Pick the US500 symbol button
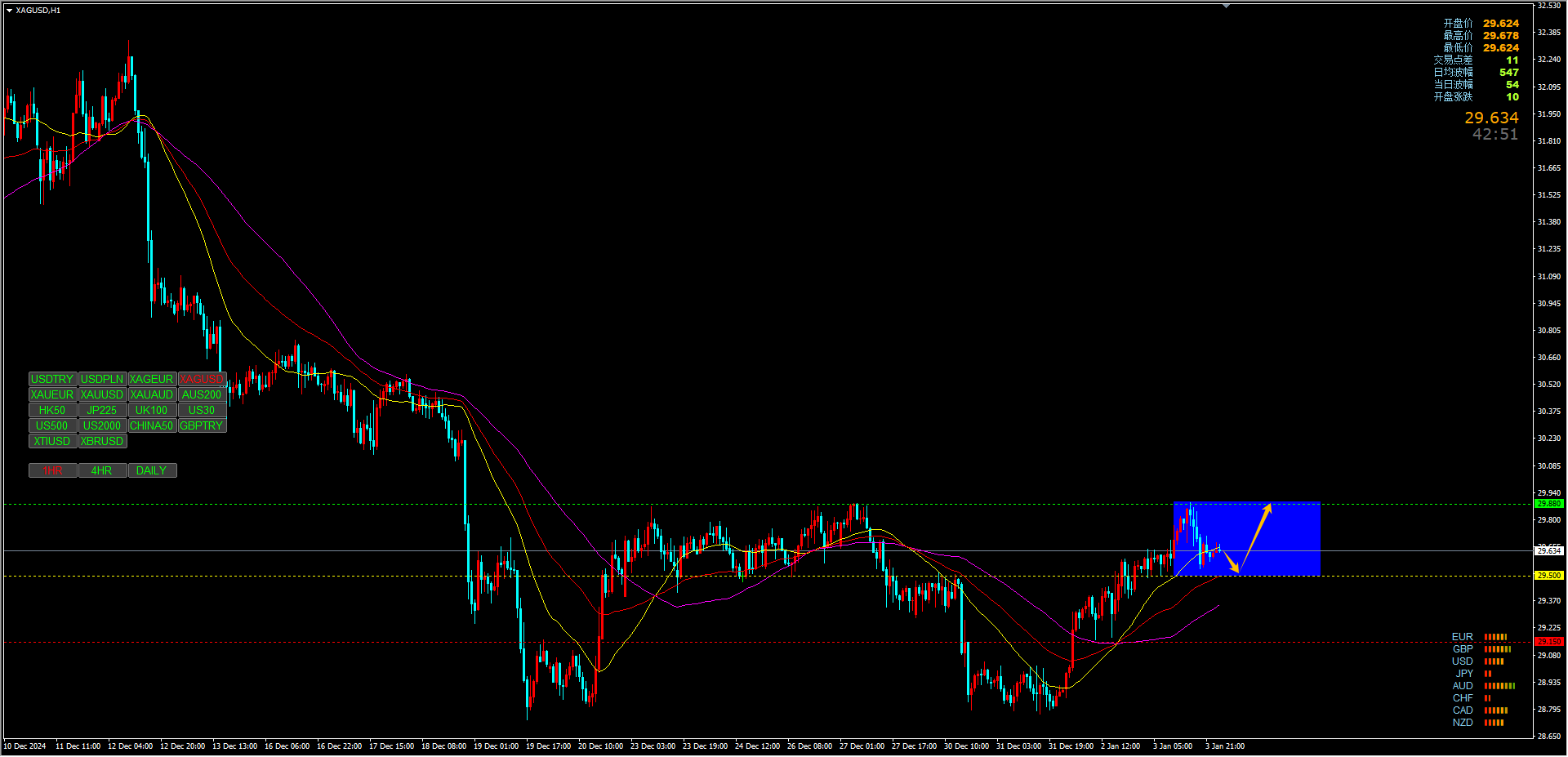The width and height of the screenshot is (1568, 757). click(x=52, y=425)
